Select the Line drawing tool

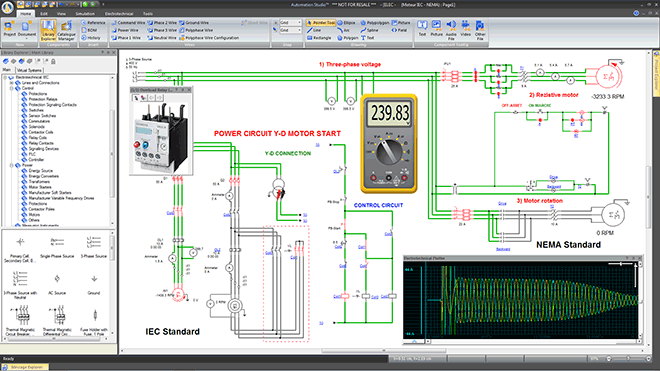point(314,30)
